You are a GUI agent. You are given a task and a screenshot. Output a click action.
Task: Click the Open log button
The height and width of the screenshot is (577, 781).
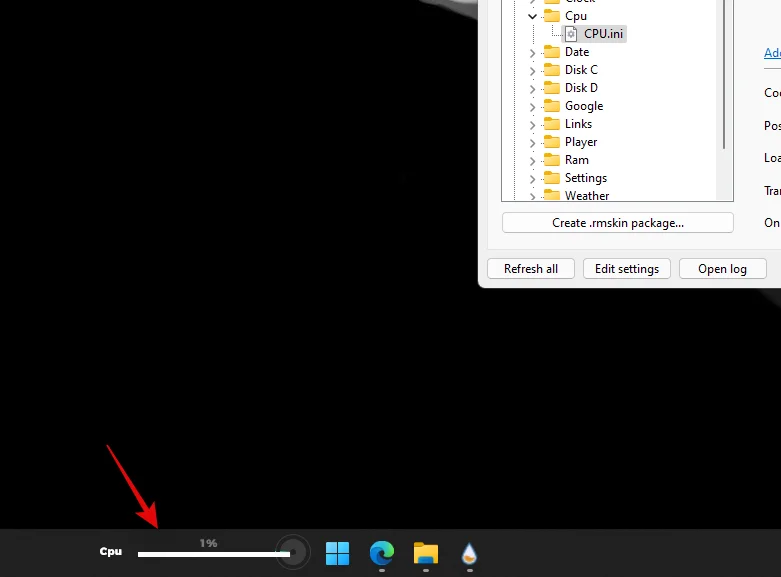coord(722,269)
